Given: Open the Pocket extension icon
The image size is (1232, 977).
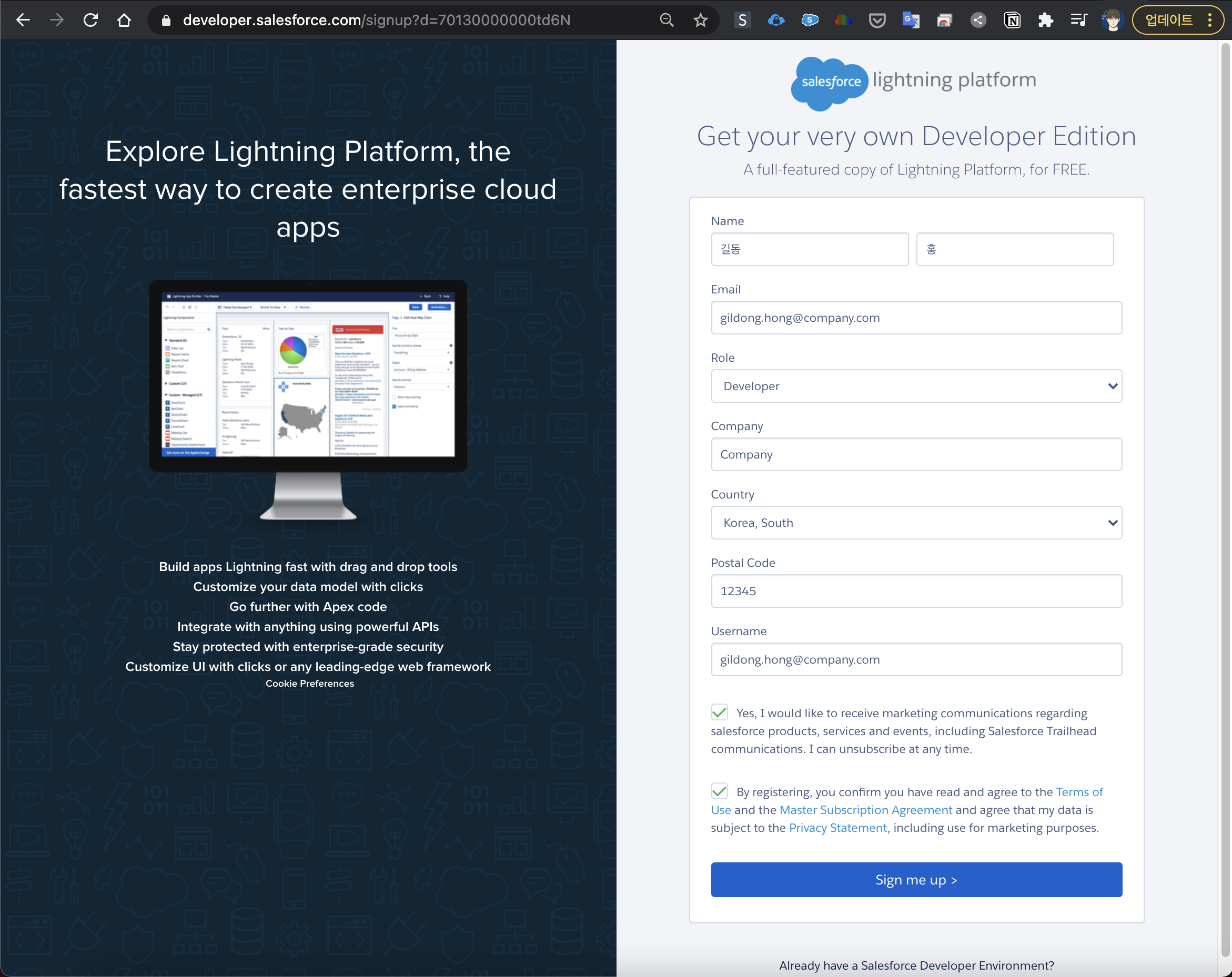Looking at the screenshot, I should pyautogui.click(x=876, y=21).
